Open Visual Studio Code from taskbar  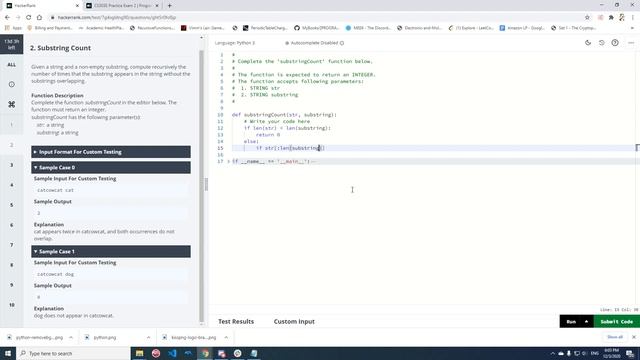click(172, 353)
